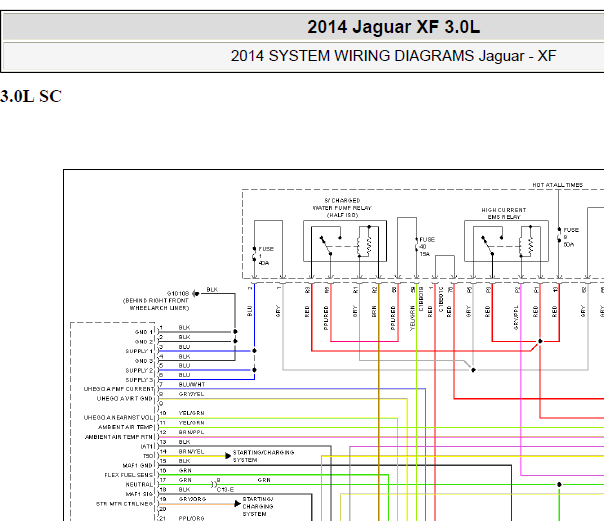Click the 'UHEGO A VIRT GND' pin label
This screenshot has width=604, height=521.
pyautogui.click(x=125, y=399)
